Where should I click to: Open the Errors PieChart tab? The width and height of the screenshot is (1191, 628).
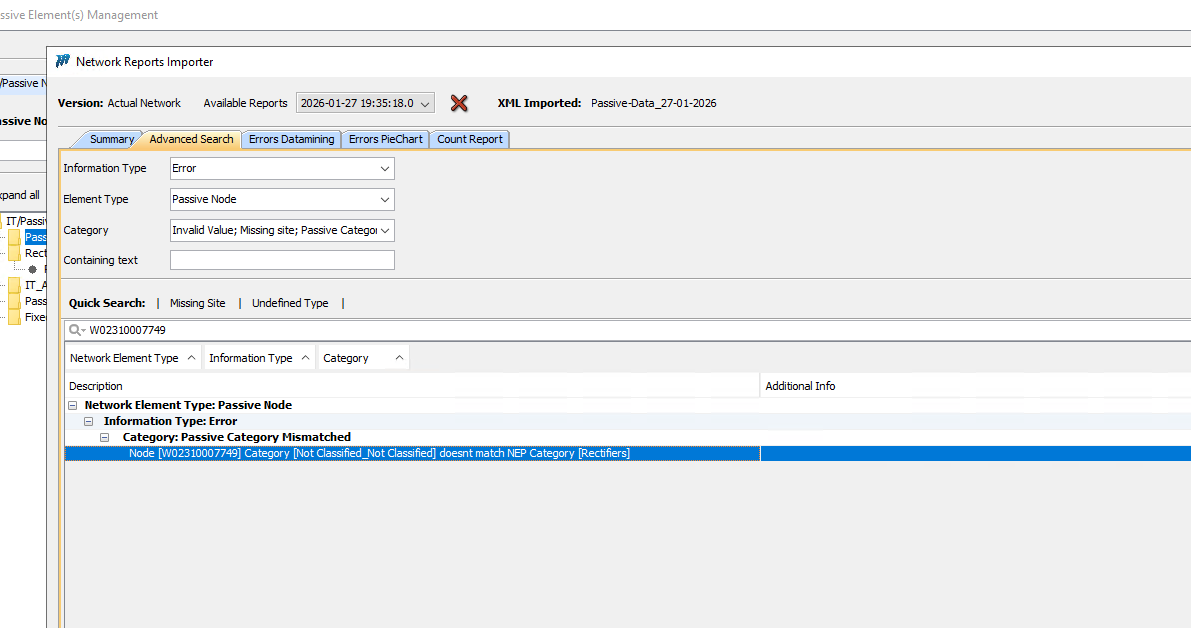coord(385,139)
